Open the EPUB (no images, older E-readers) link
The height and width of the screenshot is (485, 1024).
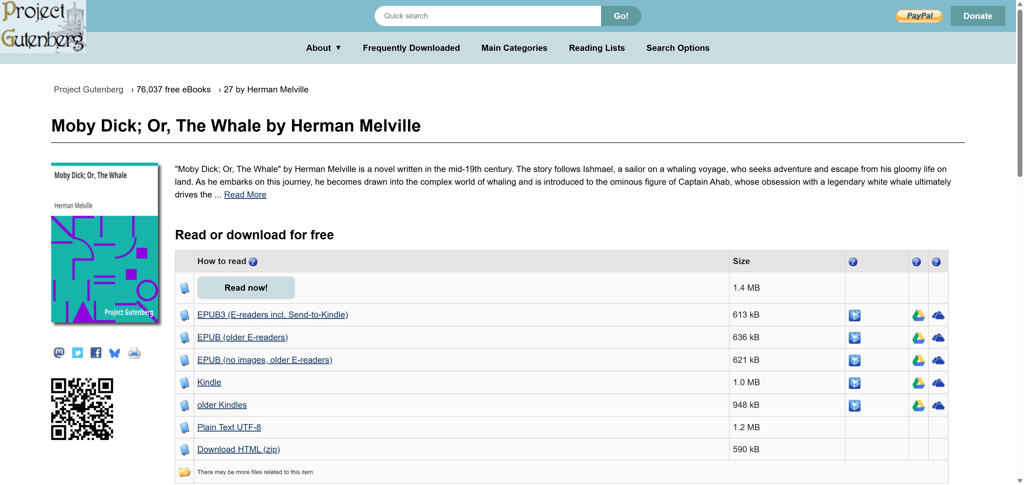tap(264, 360)
